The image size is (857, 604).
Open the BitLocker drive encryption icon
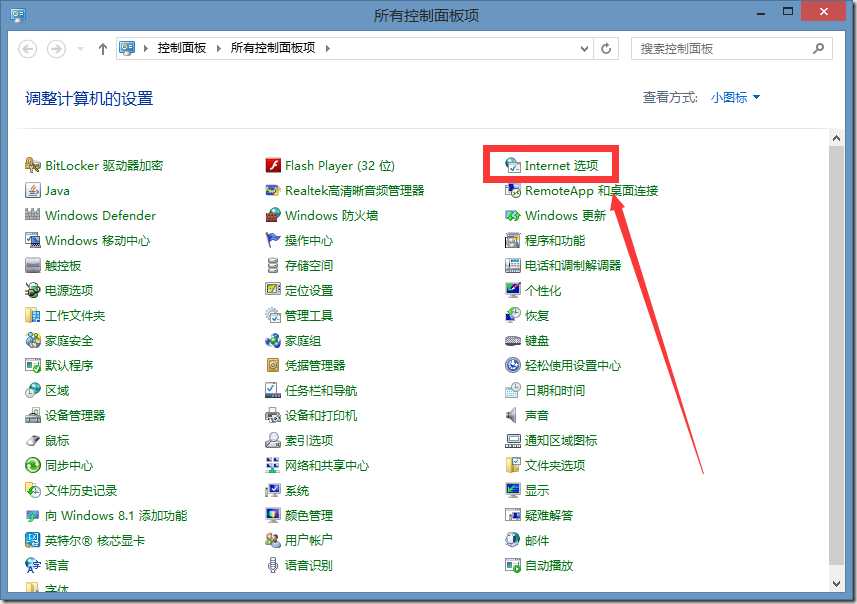click(33, 165)
